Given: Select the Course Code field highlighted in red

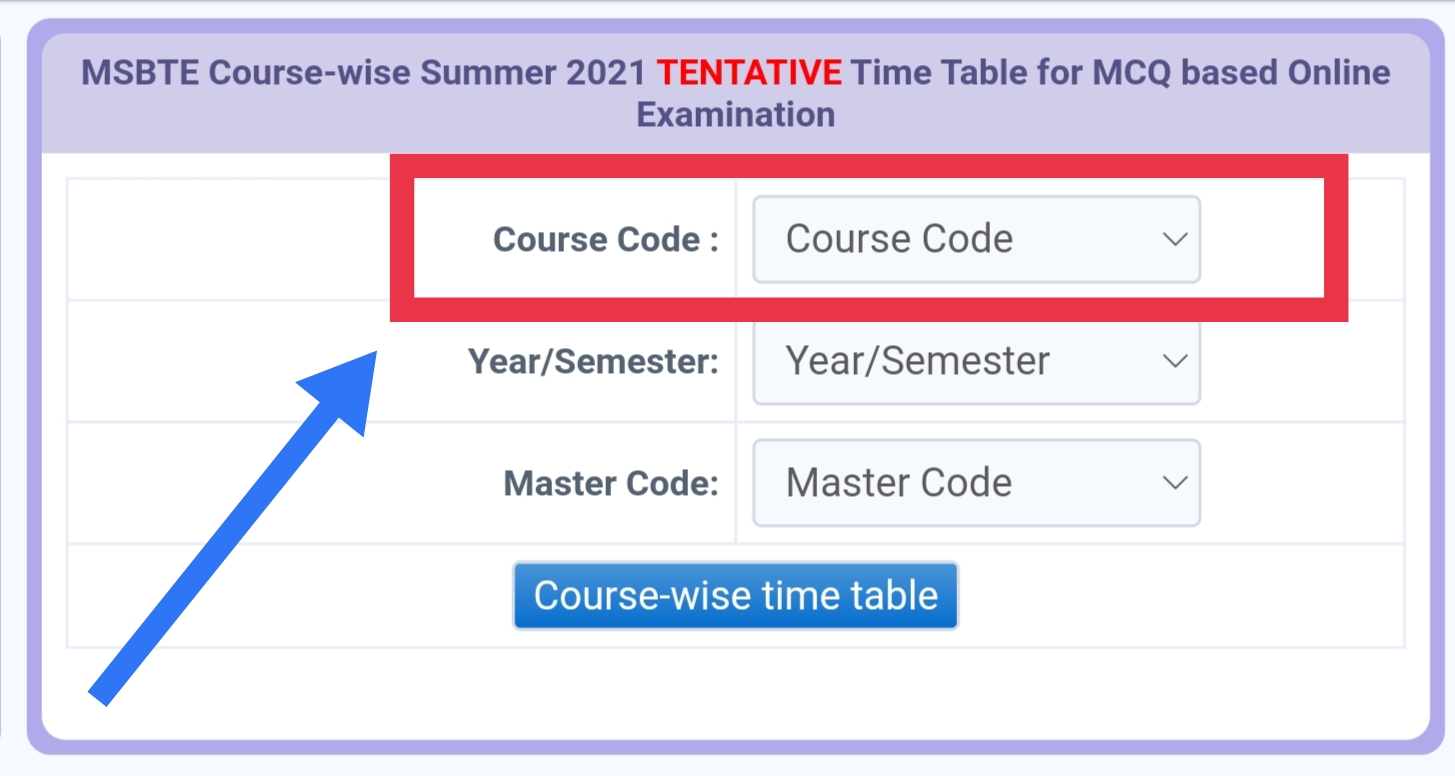Looking at the screenshot, I should pyautogui.click(x=975, y=239).
